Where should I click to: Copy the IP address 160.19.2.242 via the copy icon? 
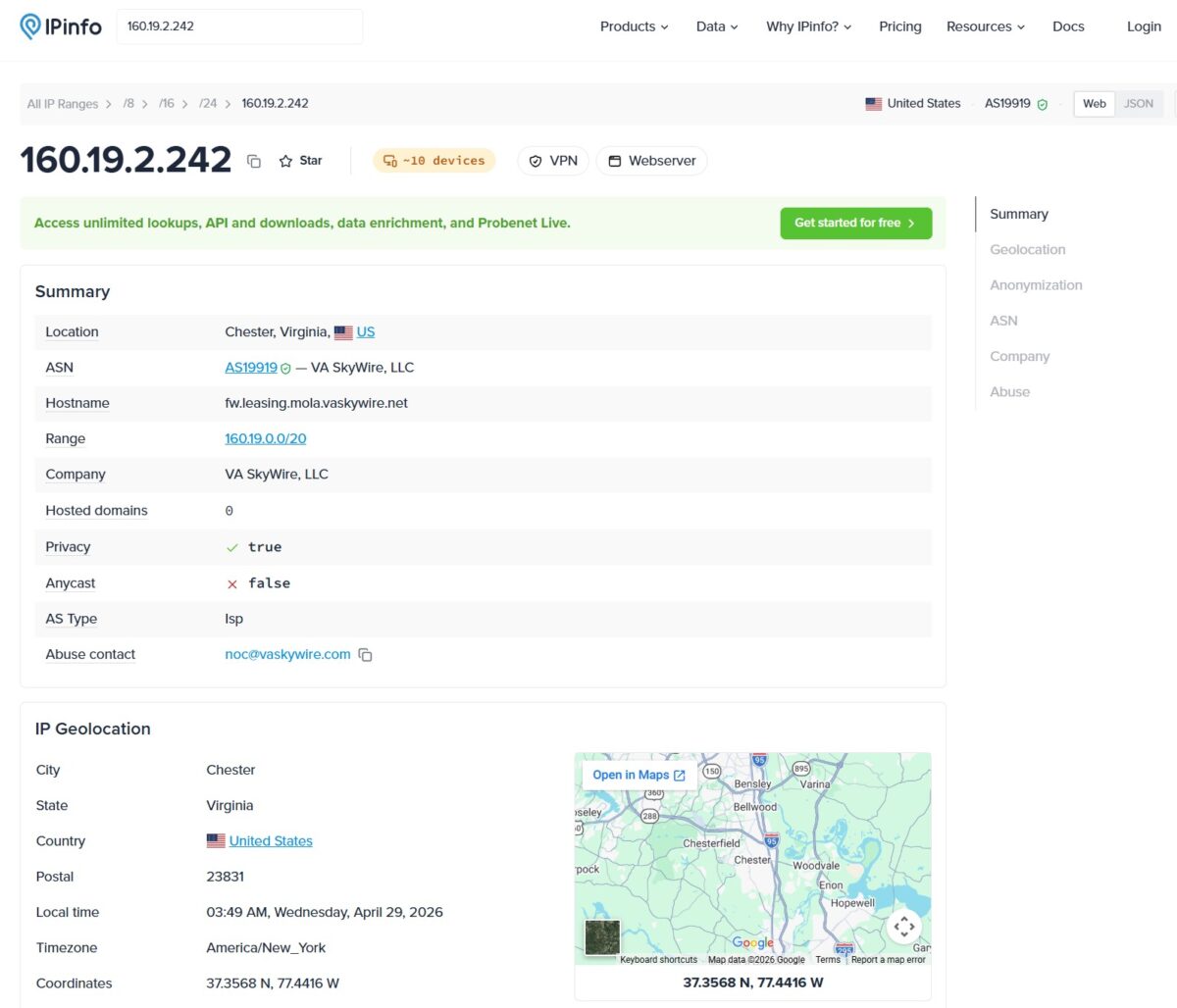(254, 161)
